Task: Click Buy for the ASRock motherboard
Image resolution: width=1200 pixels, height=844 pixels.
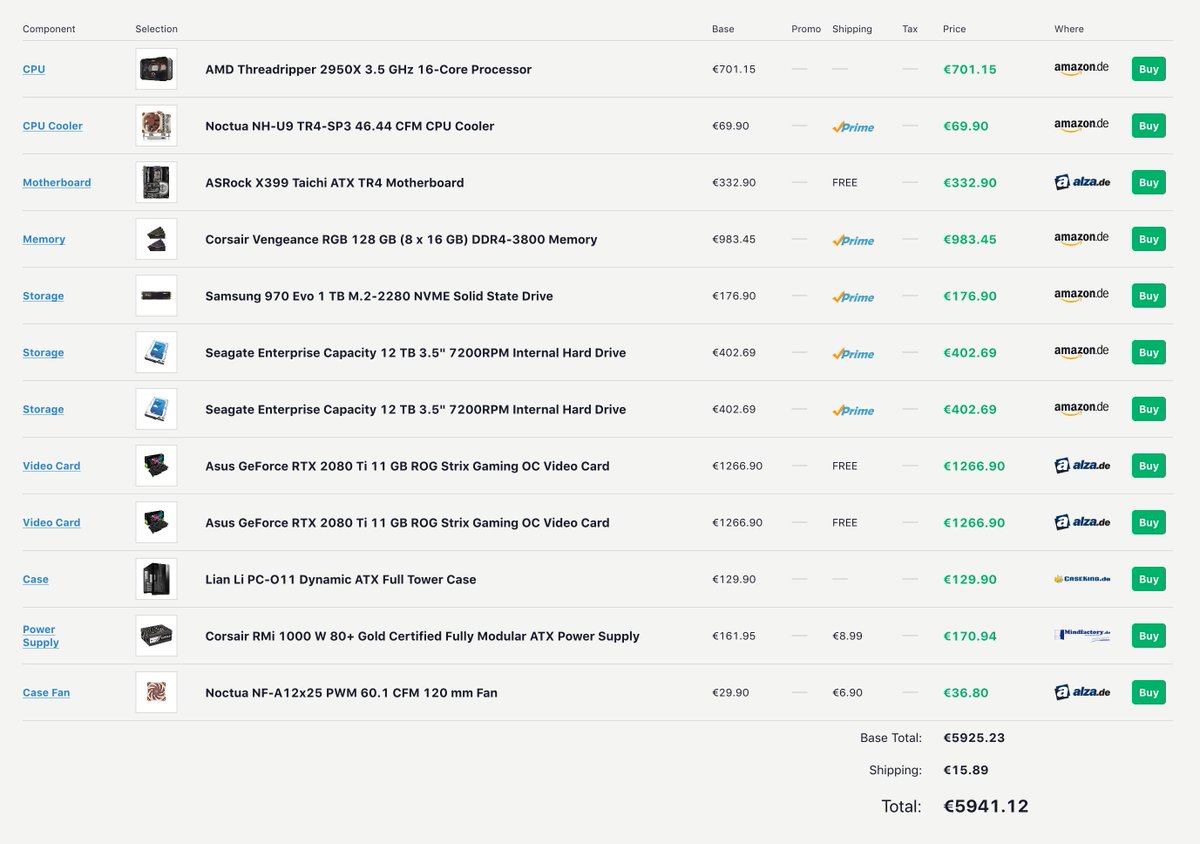Action: coord(1149,182)
